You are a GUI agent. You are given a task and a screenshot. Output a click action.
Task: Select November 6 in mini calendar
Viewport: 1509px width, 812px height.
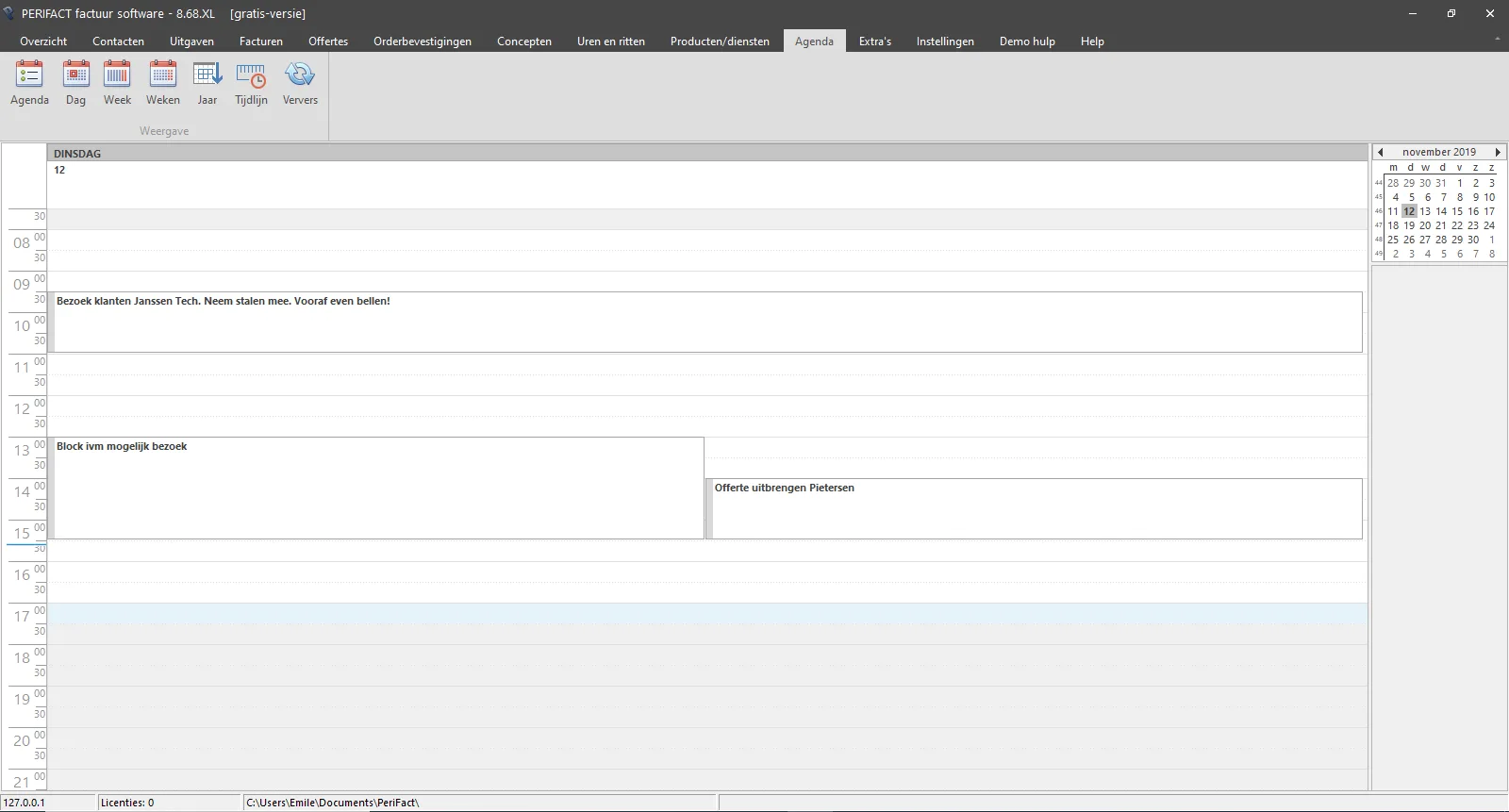tap(1427, 197)
